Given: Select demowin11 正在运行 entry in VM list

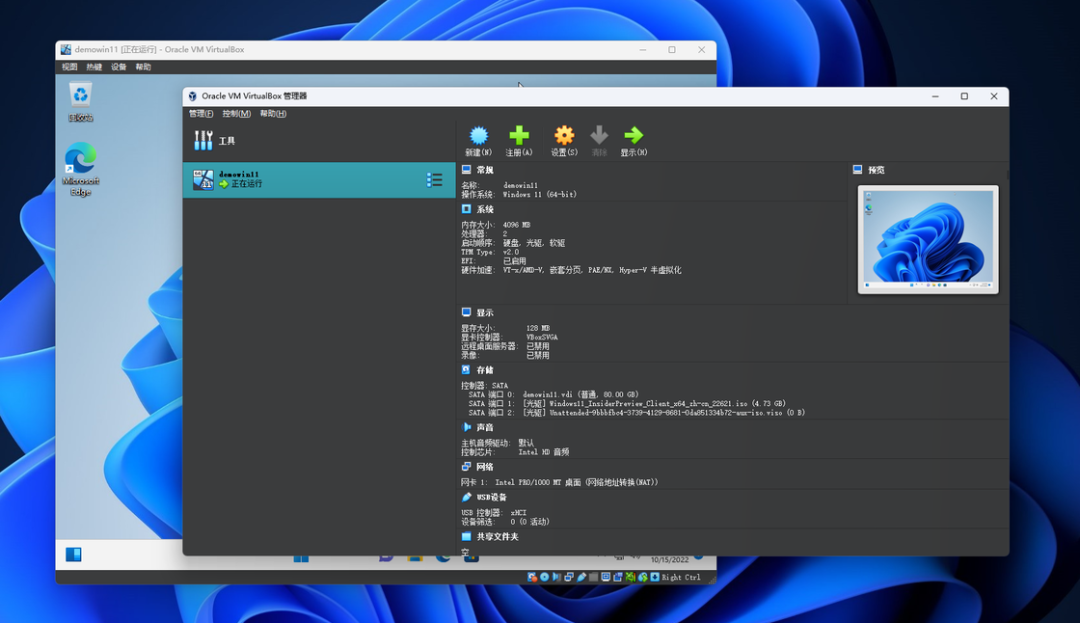Looking at the screenshot, I should tap(319, 180).
